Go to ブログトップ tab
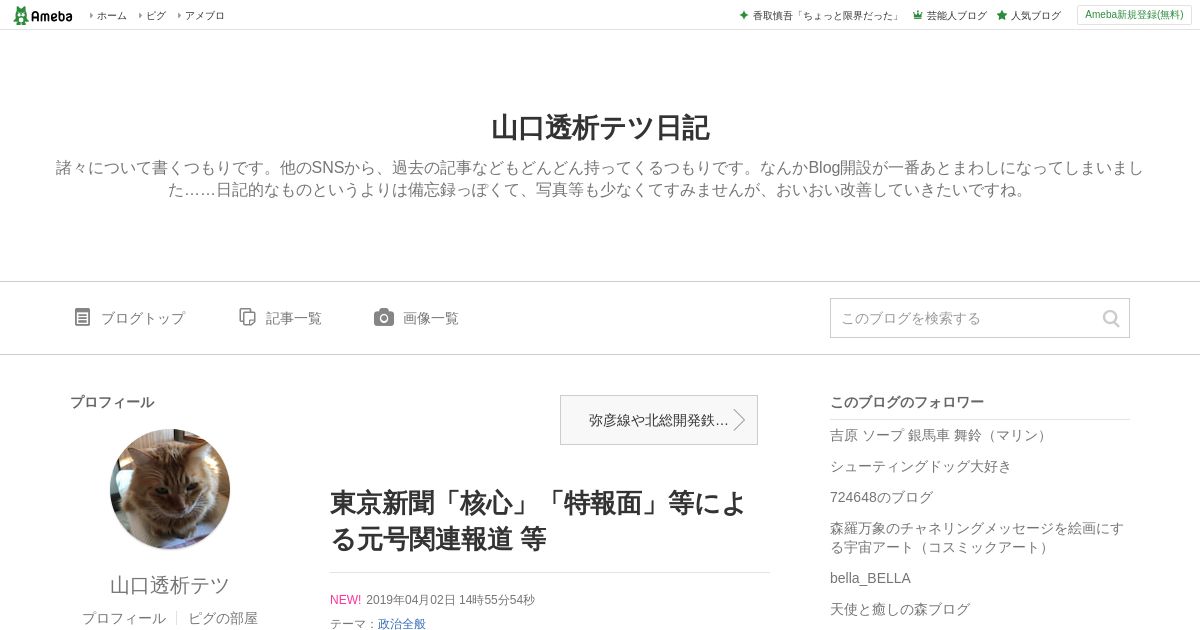 pos(143,318)
